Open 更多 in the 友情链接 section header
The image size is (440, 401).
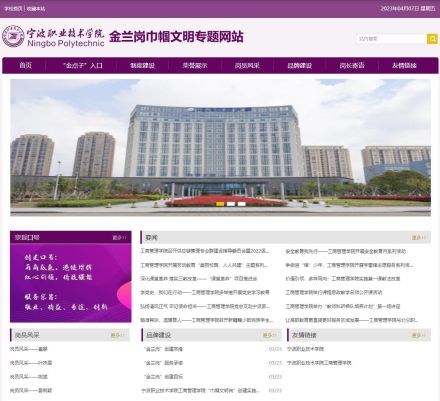[419, 335]
